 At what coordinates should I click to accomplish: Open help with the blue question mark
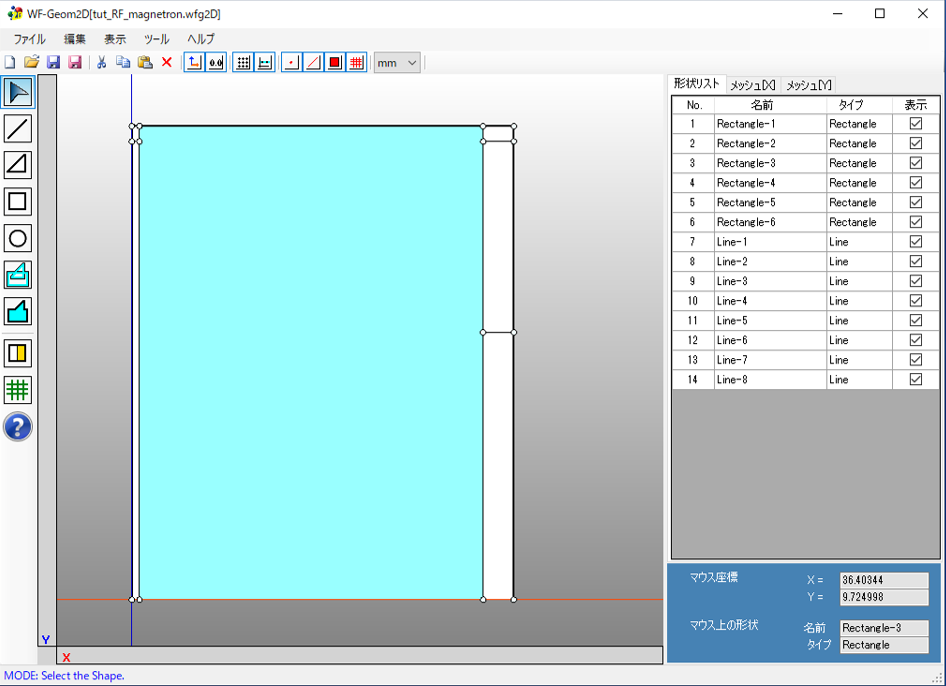pyautogui.click(x=18, y=427)
